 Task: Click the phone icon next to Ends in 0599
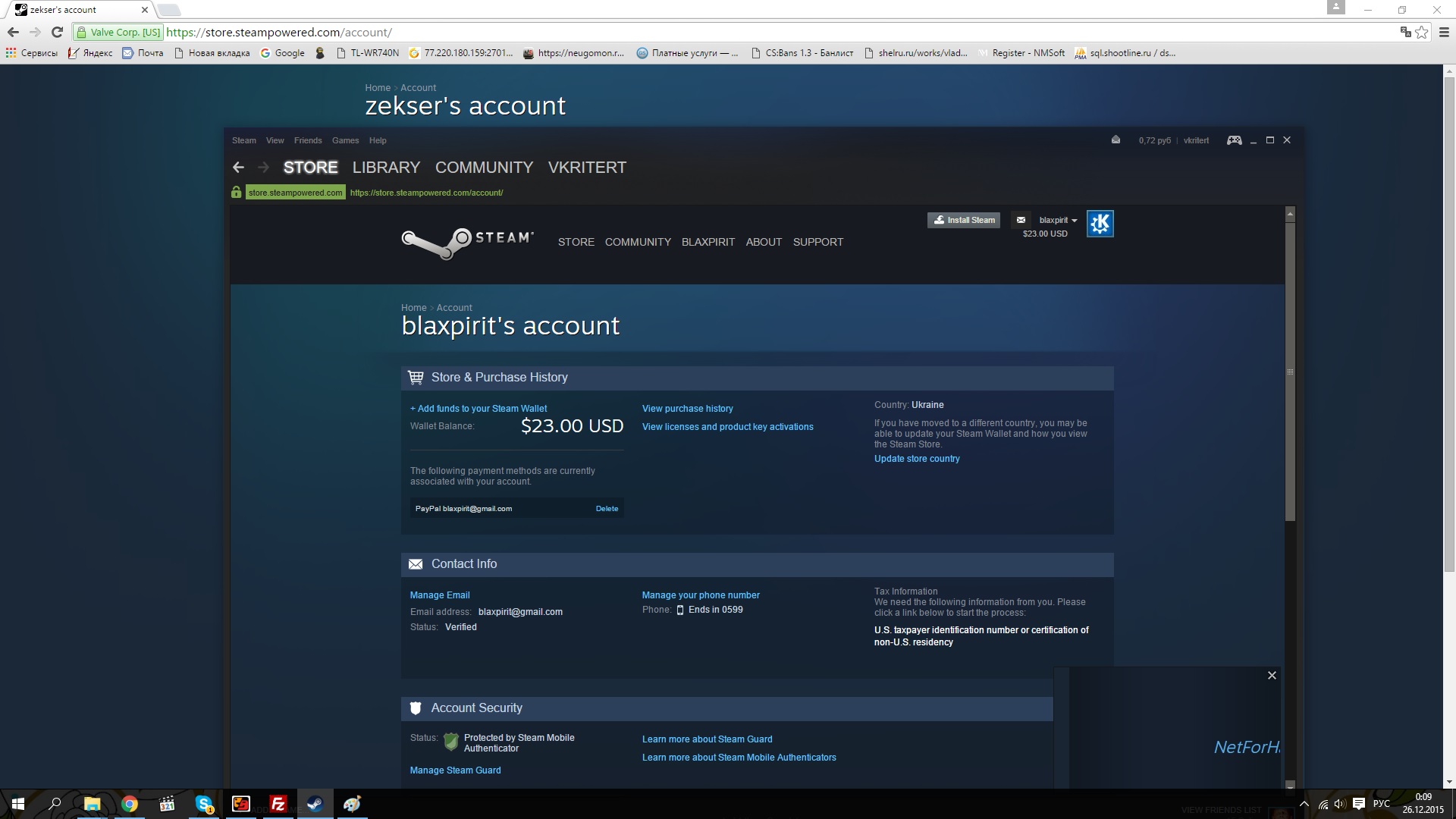tap(680, 610)
